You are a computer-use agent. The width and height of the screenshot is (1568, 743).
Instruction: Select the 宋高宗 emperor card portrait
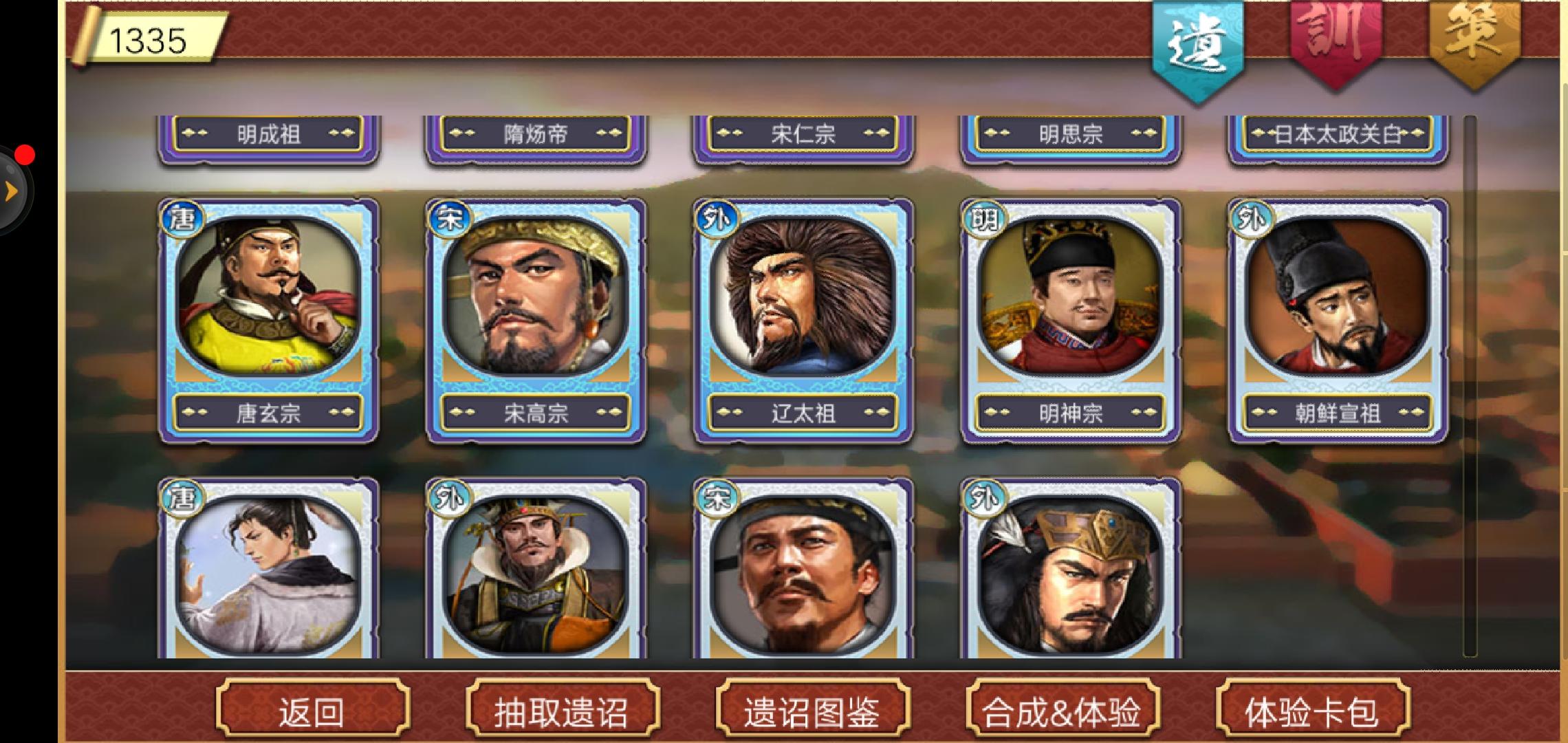536,296
